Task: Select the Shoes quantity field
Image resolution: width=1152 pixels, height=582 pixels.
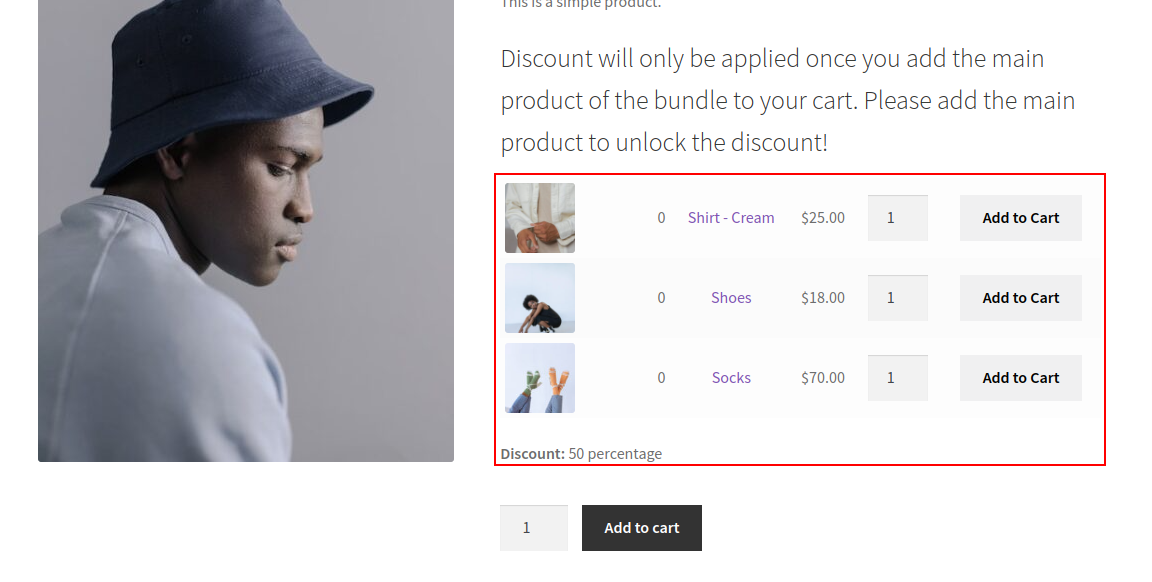Action: 897,297
